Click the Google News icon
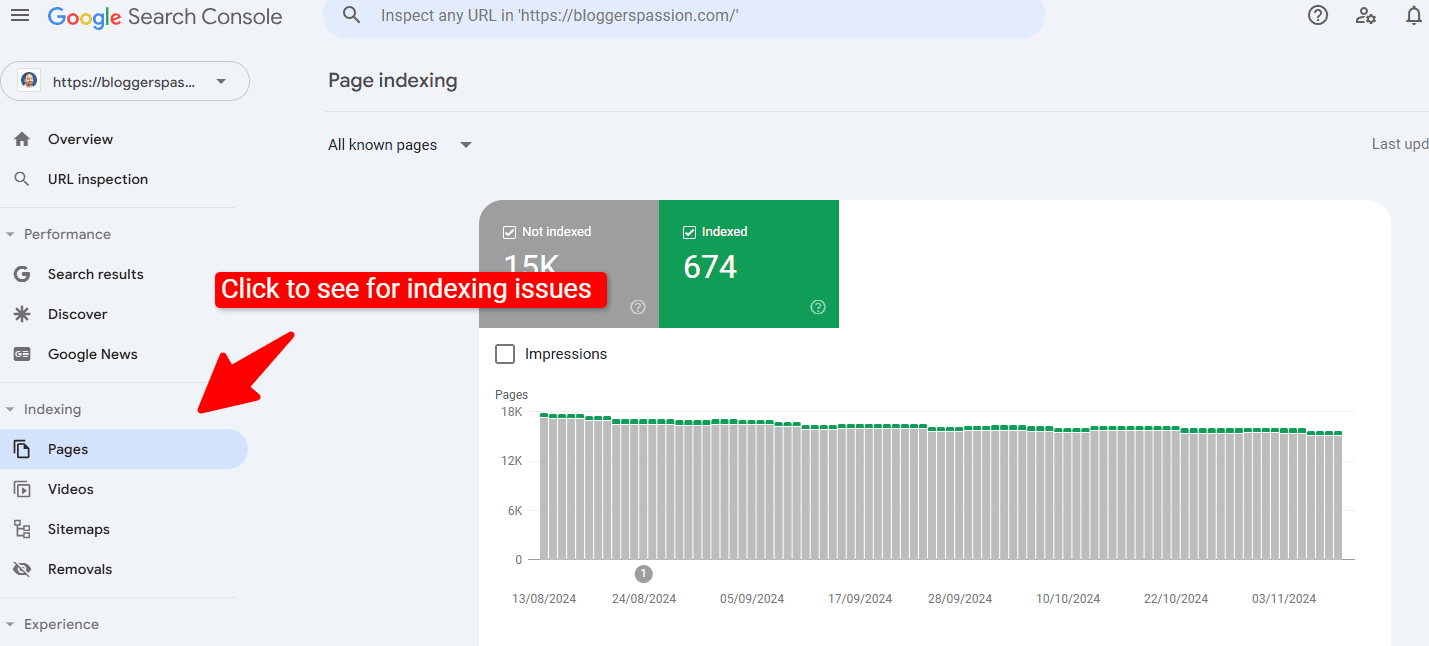The width and height of the screenshot is (1429, 646). coord(22,354)
